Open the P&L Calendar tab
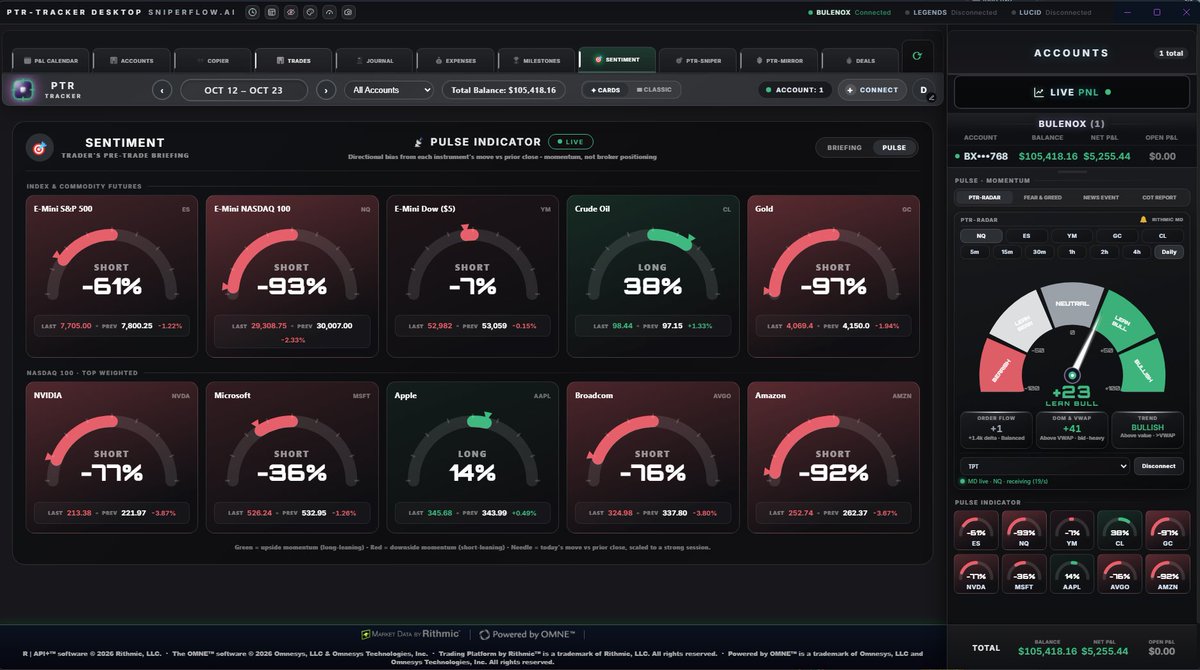Viewport: 1200px width, 670px height. tap(52, 60)
